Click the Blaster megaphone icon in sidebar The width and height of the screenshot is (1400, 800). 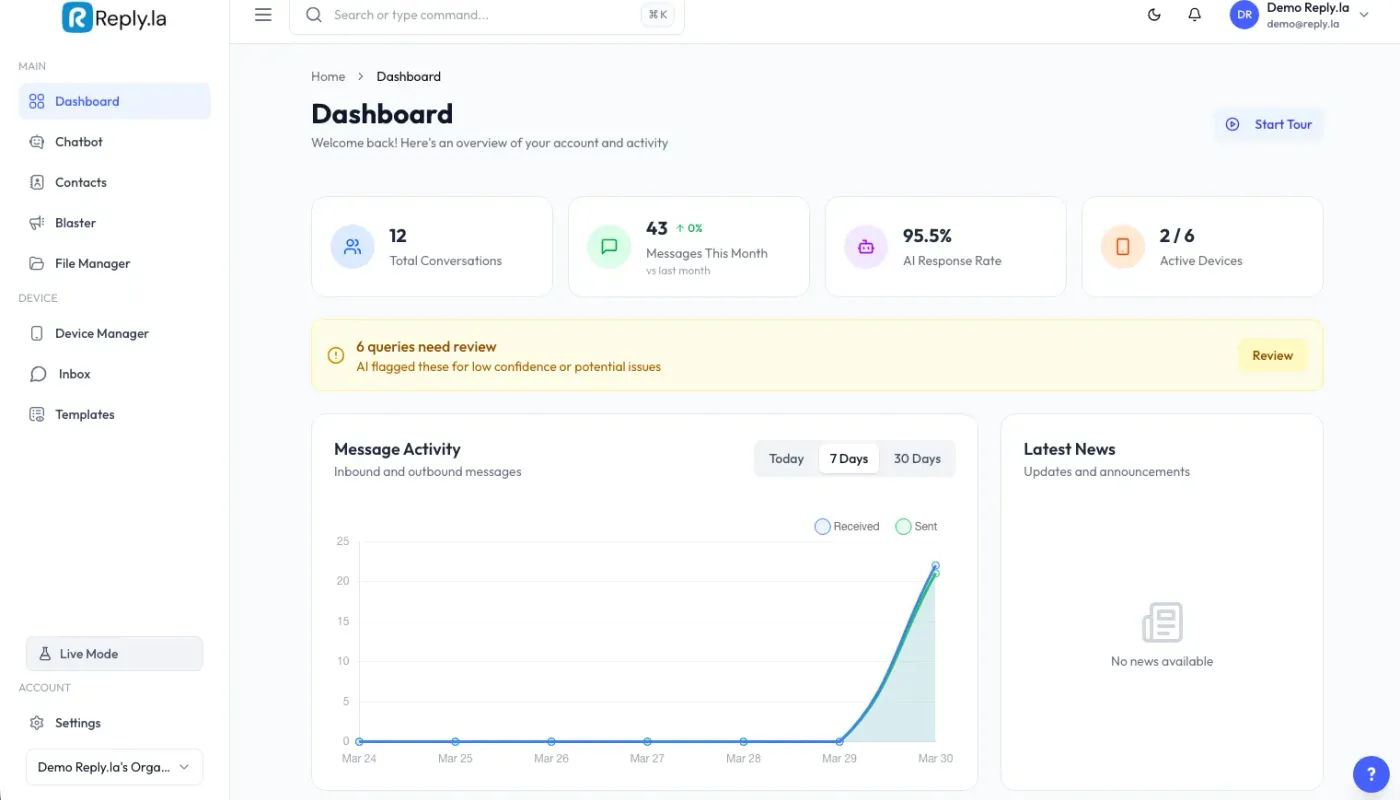(37, 223)
